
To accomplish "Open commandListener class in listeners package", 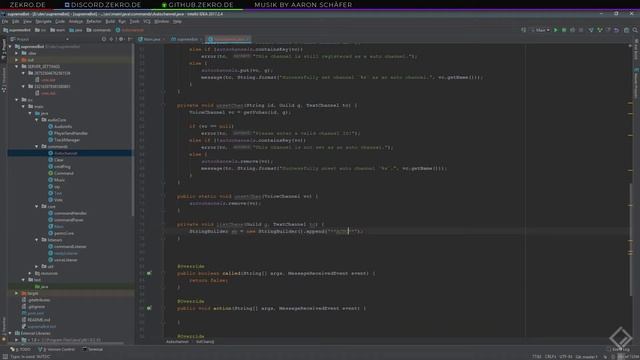I will [x=70, y=247].
